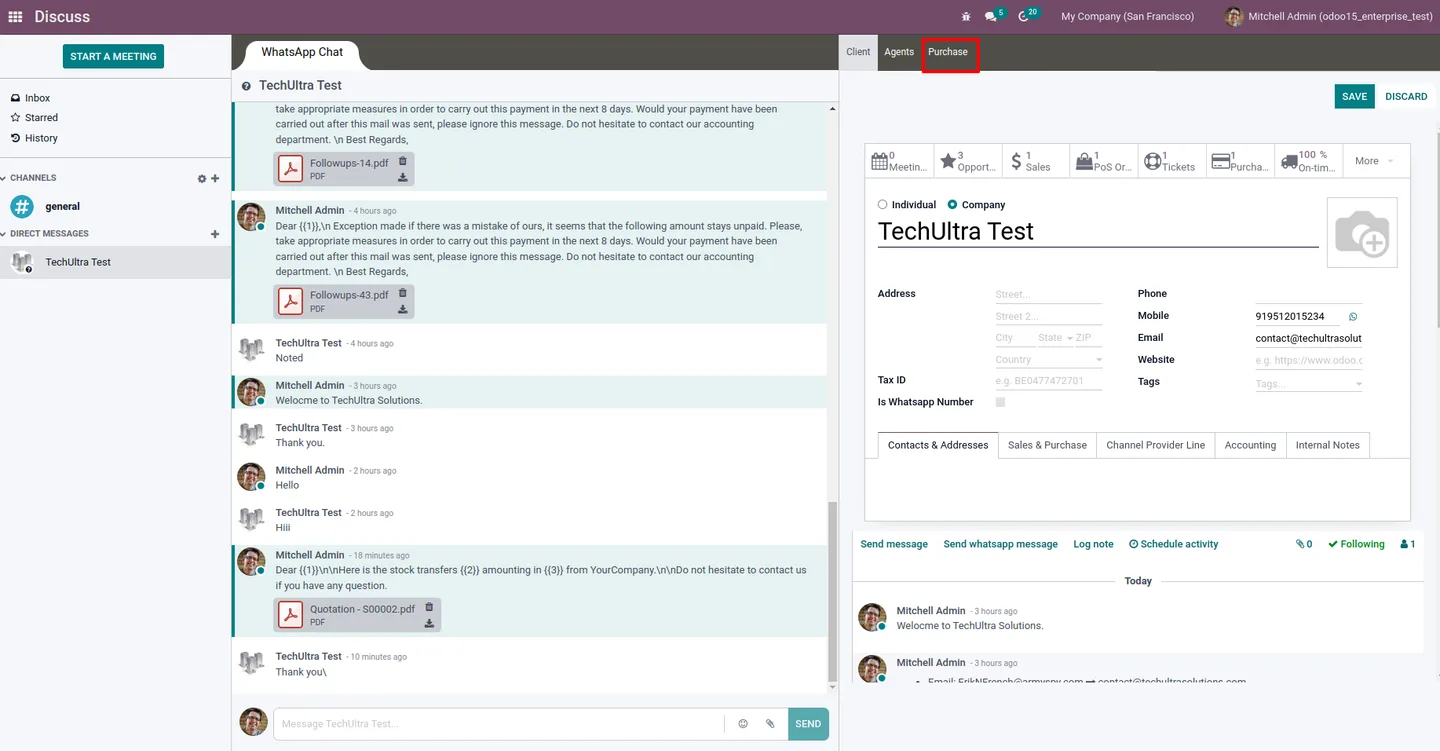Download Quotation - S00002.pdf attachment

(429, 623)
